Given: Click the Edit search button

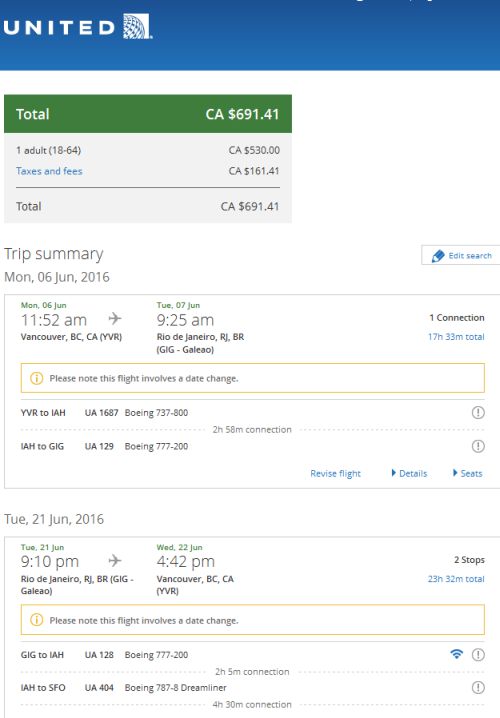Looking at the screenshot, I should click(x=460, y=255).
